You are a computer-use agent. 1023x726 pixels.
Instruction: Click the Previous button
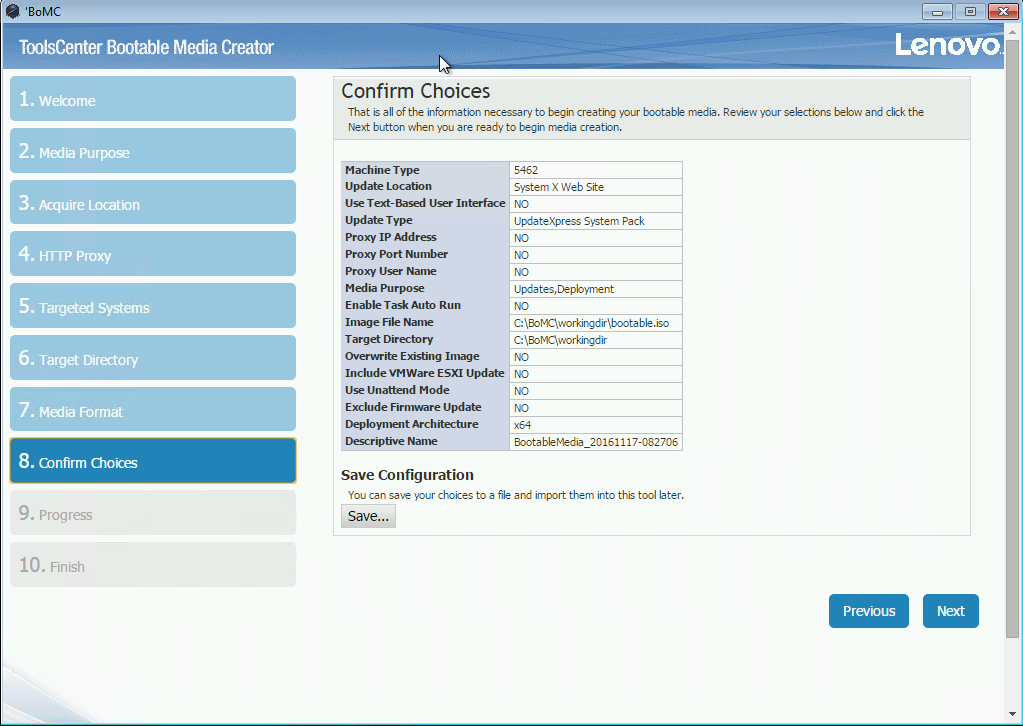[868, 611]
